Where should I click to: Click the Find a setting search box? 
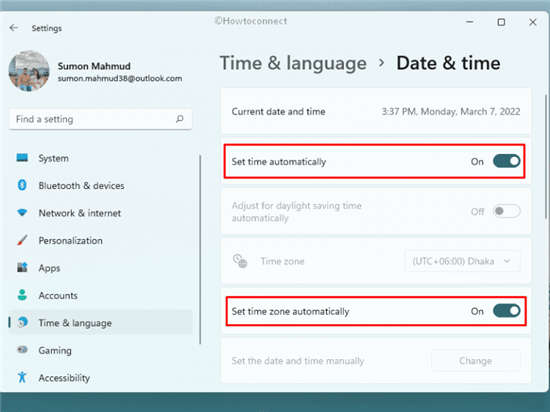(100, 119)
